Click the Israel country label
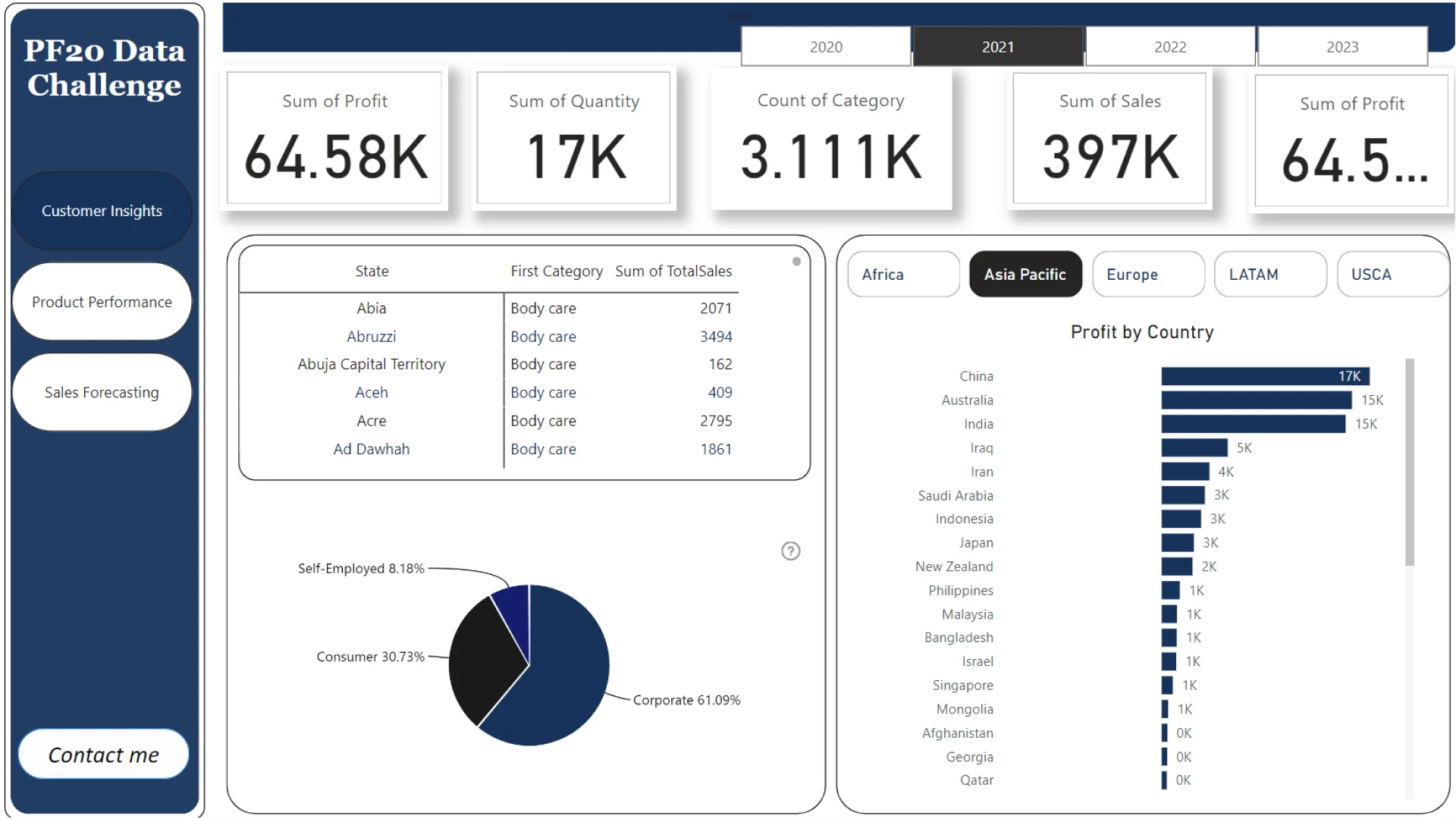This screenshot has width=1456, height=819. tap(977, 661)
